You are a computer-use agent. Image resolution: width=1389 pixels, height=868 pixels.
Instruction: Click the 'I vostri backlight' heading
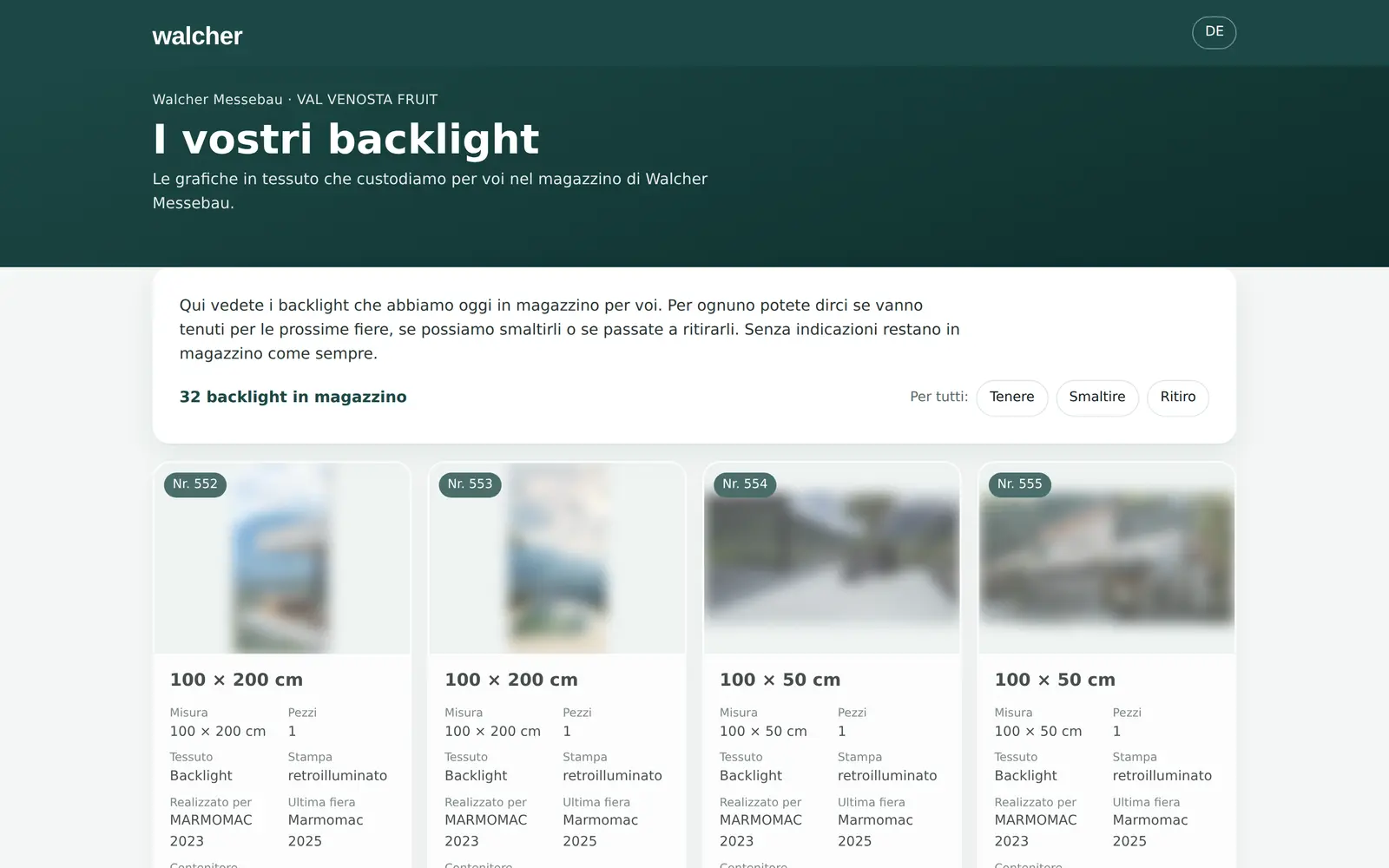tap(346, 139)
